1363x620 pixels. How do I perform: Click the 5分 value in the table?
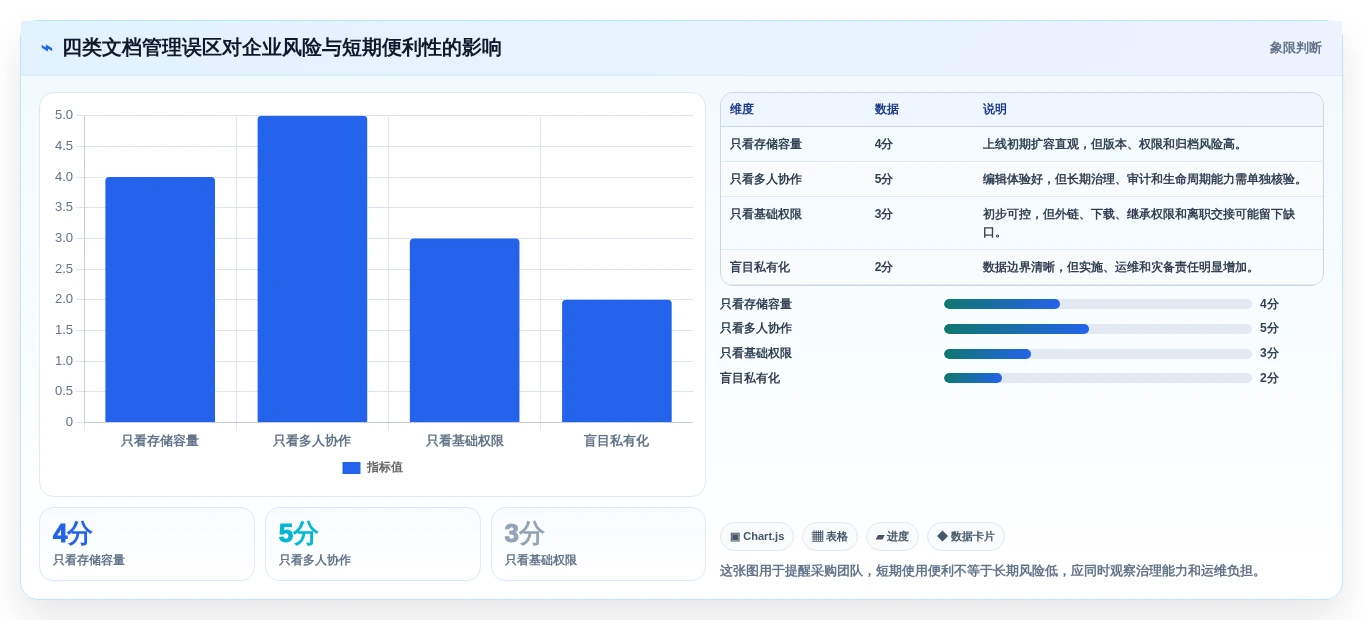pos(884,179)
